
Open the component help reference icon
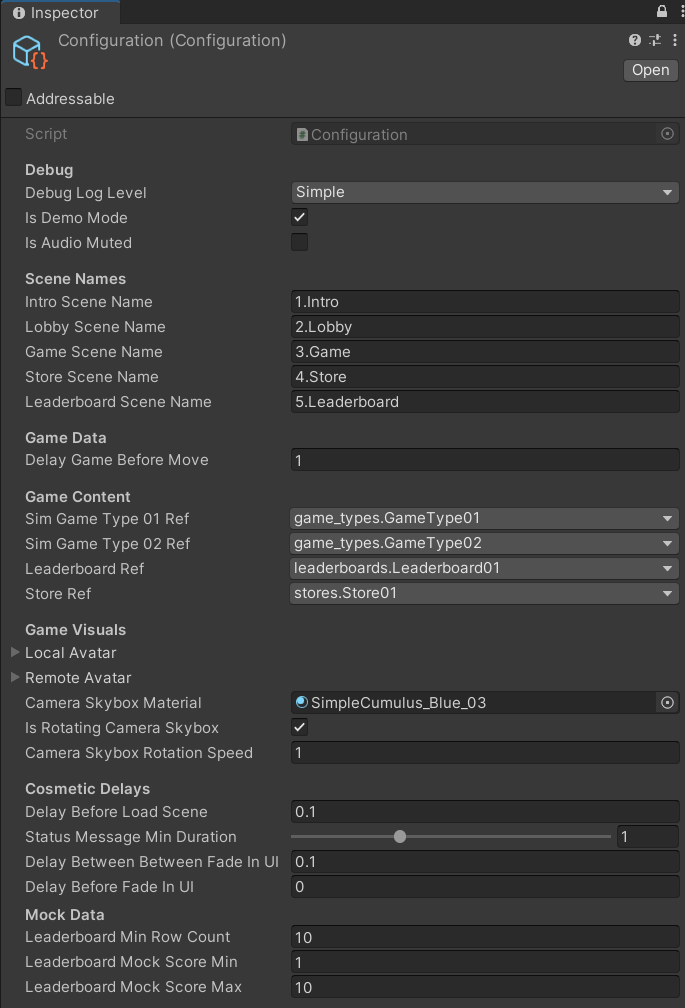(635, 40)
